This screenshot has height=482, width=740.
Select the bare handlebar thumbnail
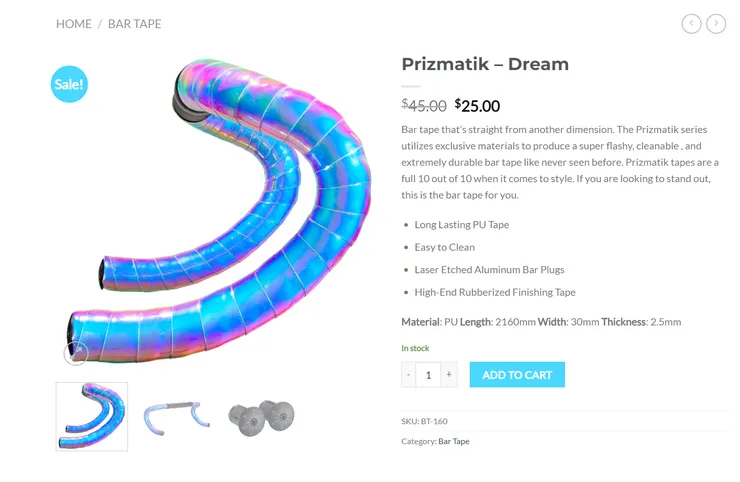[x=177, y=417]
